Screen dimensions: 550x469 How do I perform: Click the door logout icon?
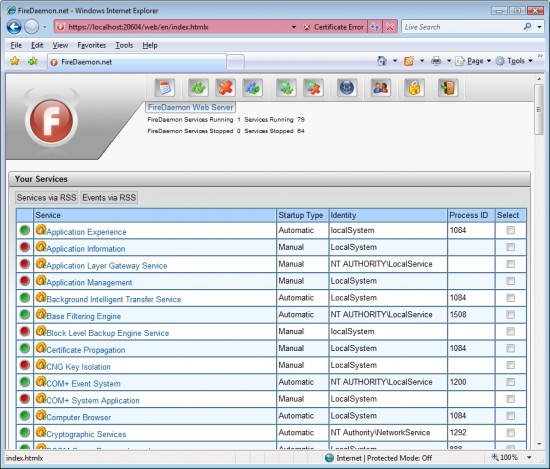[x=448, y=88]
